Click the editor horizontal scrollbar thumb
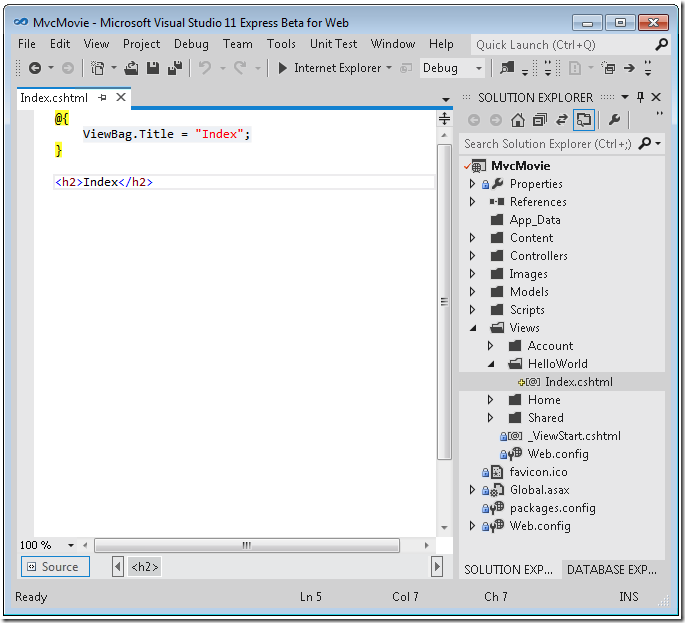 246,546
